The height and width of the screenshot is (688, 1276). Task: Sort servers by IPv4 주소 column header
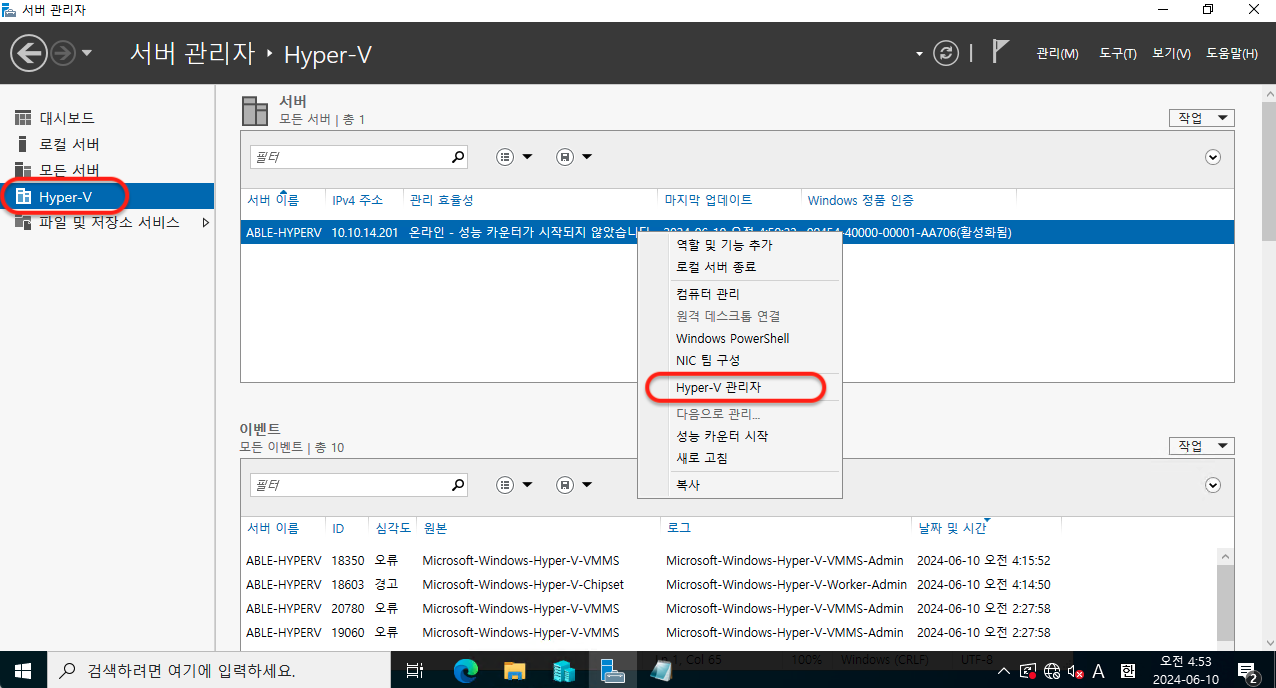(x=357, y=200)
